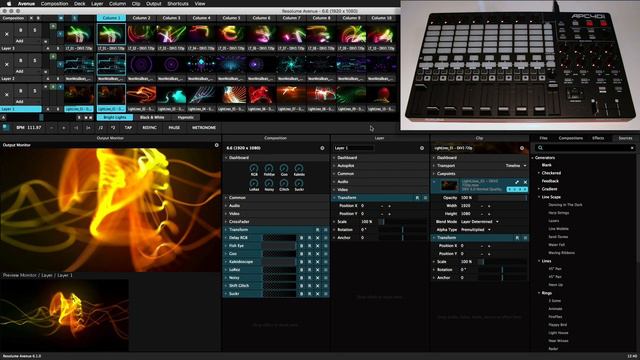The height and width of the screenshot is (360, 640).
Task: Toggle bypass B on Layer 2
Action: 21,60
